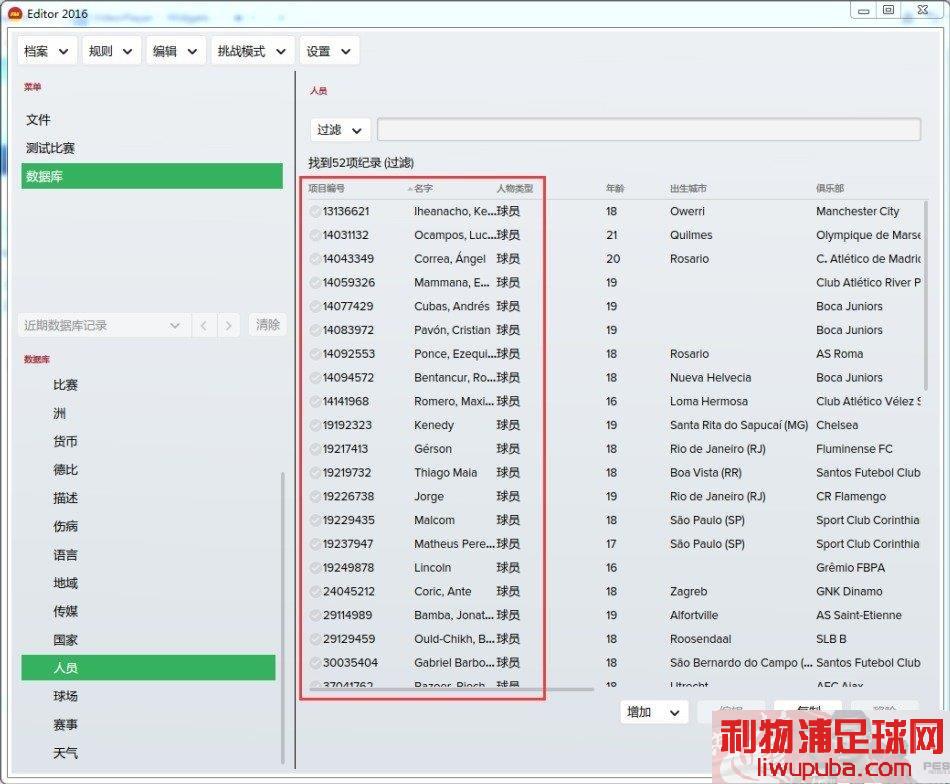
Task: Go to previous recent database record
Action: click(204, 325)
